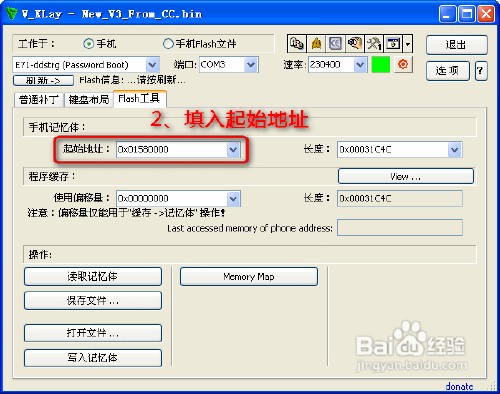Open the 起始地址 dropdown arrow
500x394 pixels.
233,150
